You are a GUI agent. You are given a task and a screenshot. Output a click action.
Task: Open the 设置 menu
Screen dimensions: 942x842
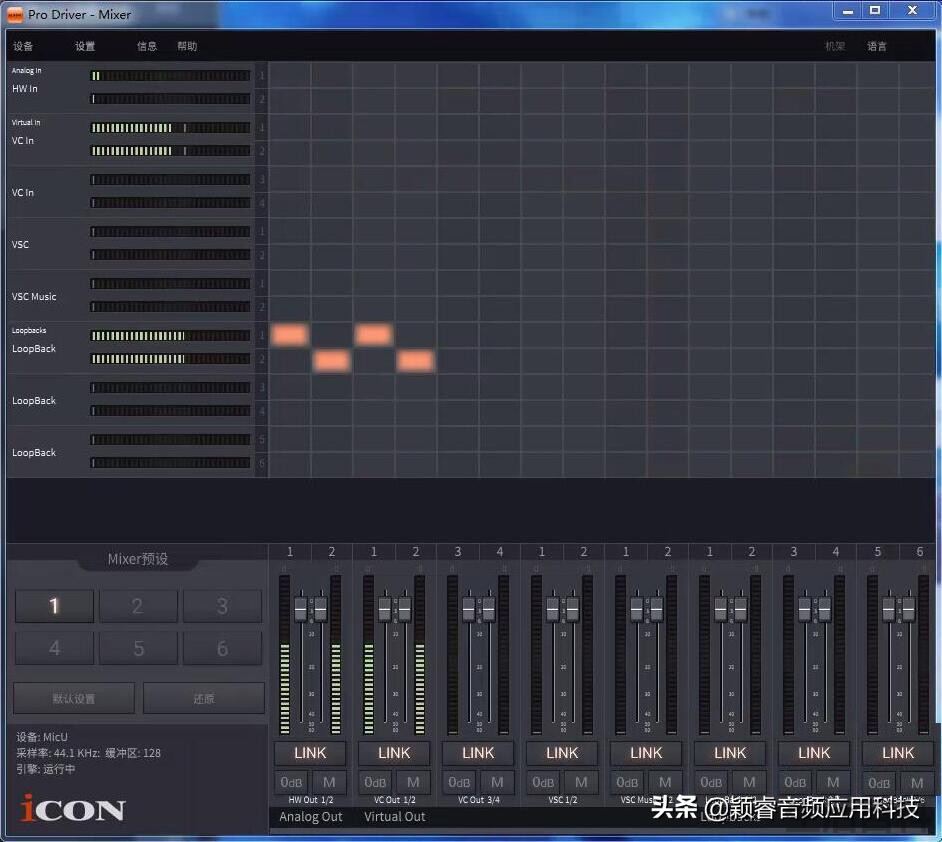click(x=85, y=46)
